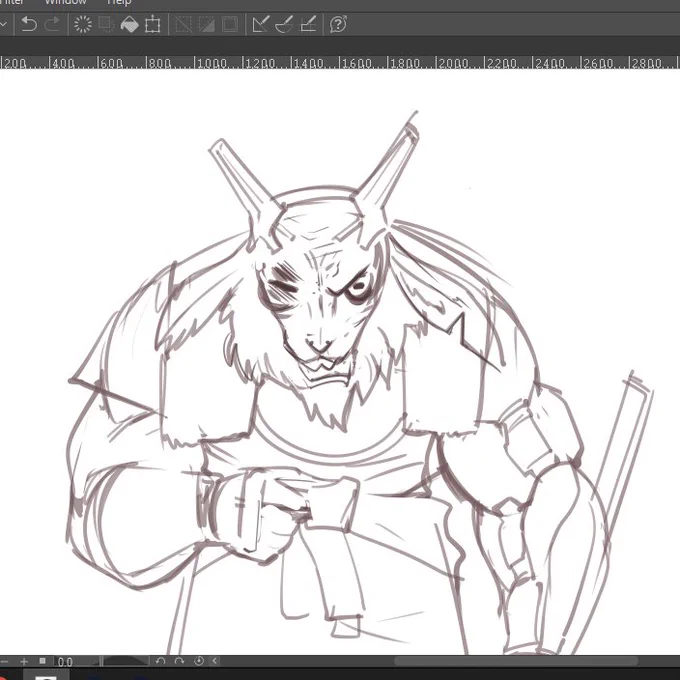The height and width of the screenshot is (680, 680).
Task: Open the Filter menu
Action: (x=12, y=2)
